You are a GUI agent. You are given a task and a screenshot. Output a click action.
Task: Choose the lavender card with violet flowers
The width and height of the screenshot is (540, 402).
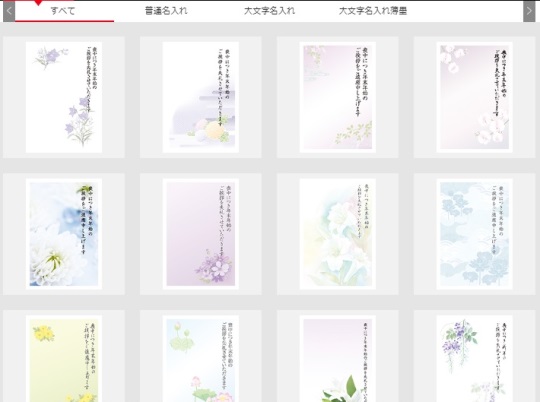point(201,234)
